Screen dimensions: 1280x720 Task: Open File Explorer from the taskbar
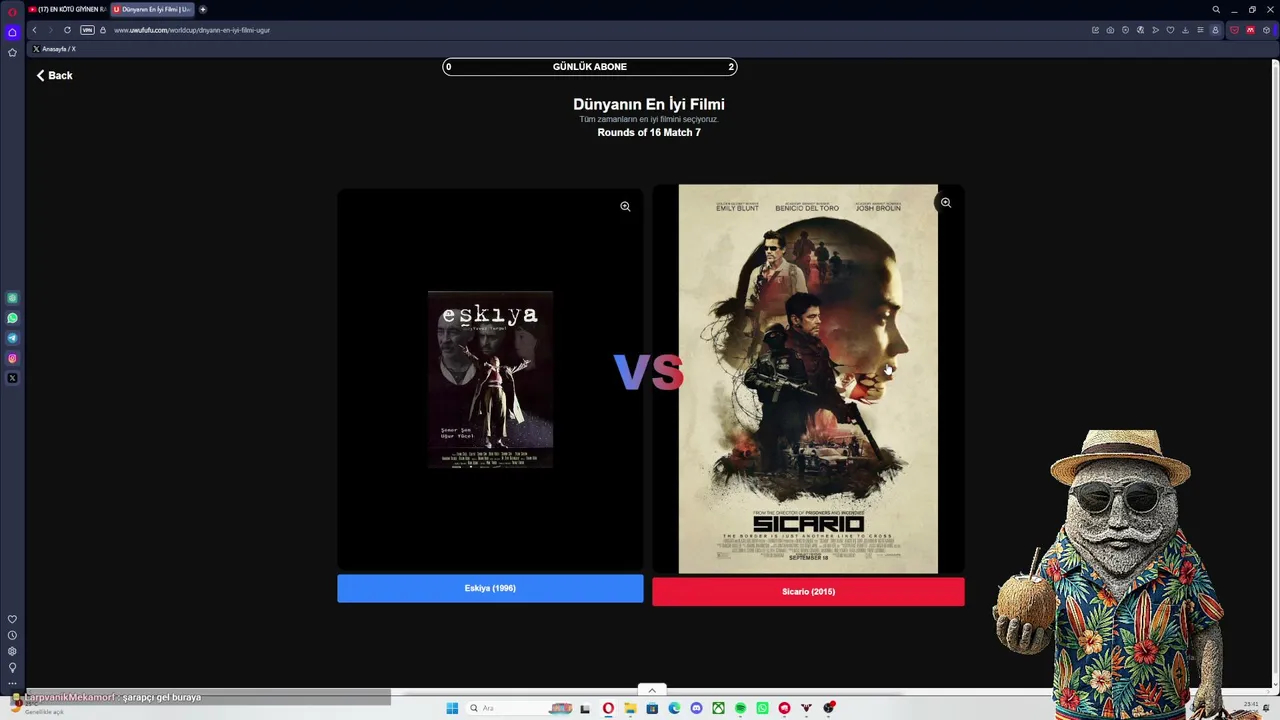(630, 708)
